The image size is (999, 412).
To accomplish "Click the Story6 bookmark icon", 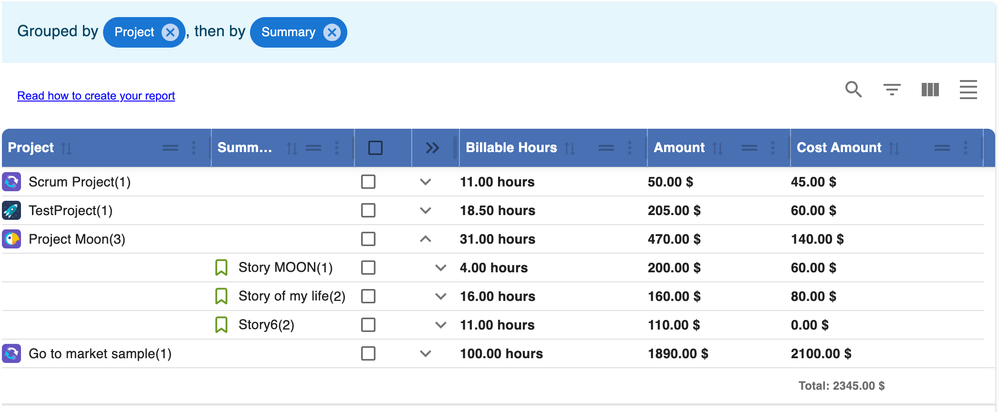I will [221, 325].
